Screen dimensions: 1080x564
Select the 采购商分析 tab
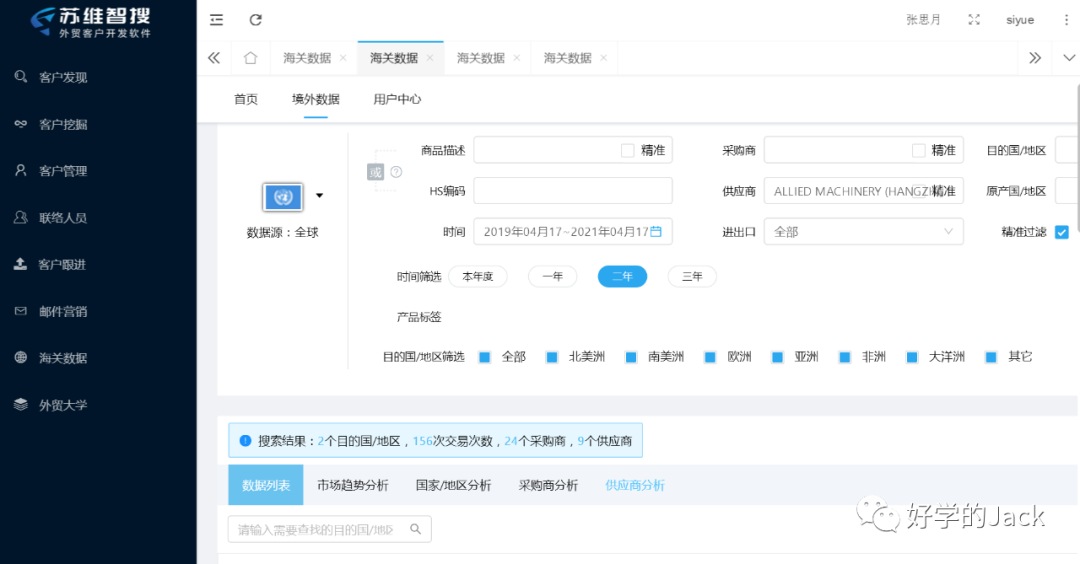pos(548,485)
